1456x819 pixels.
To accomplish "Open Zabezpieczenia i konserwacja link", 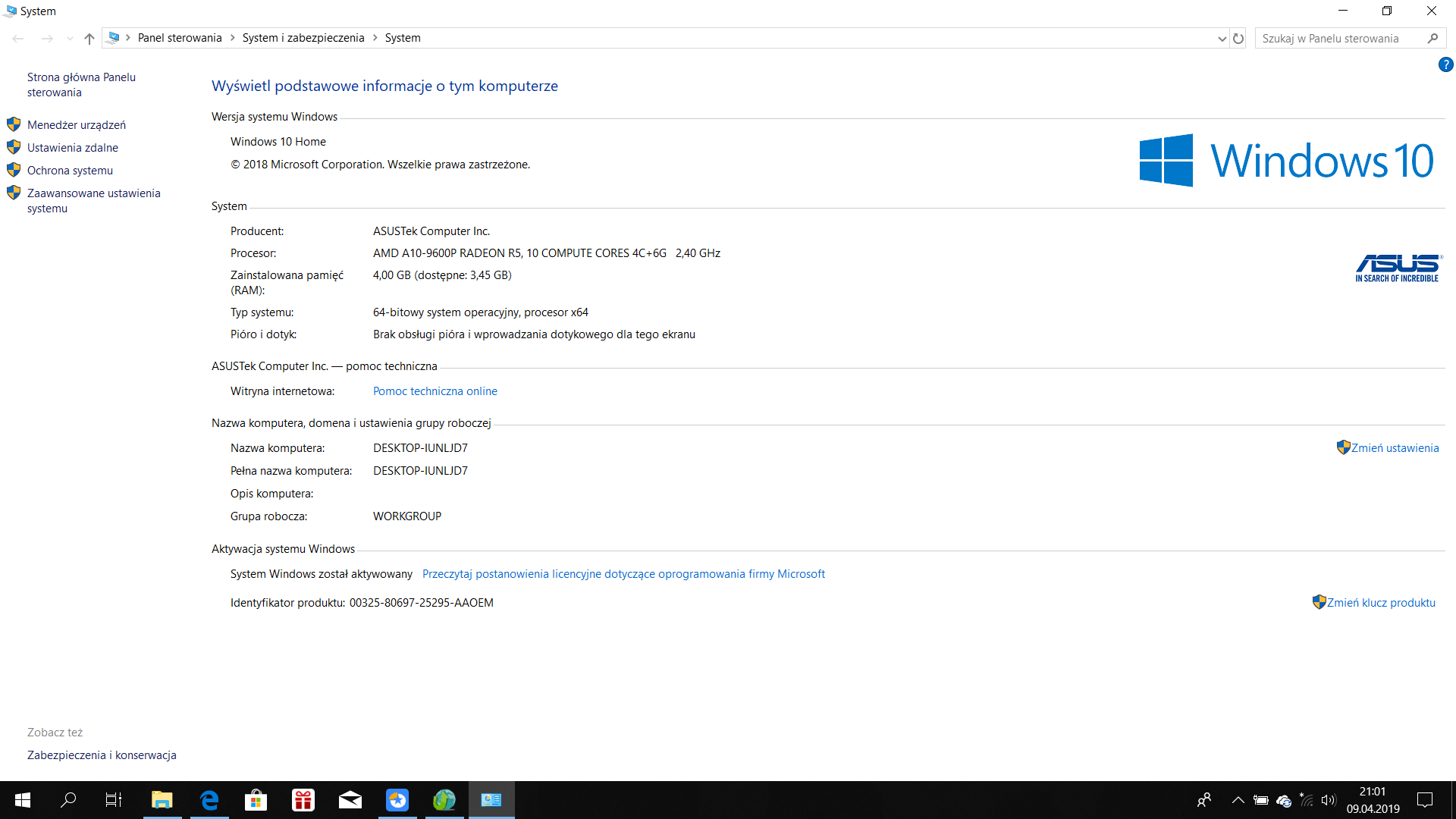I will 102,755.
